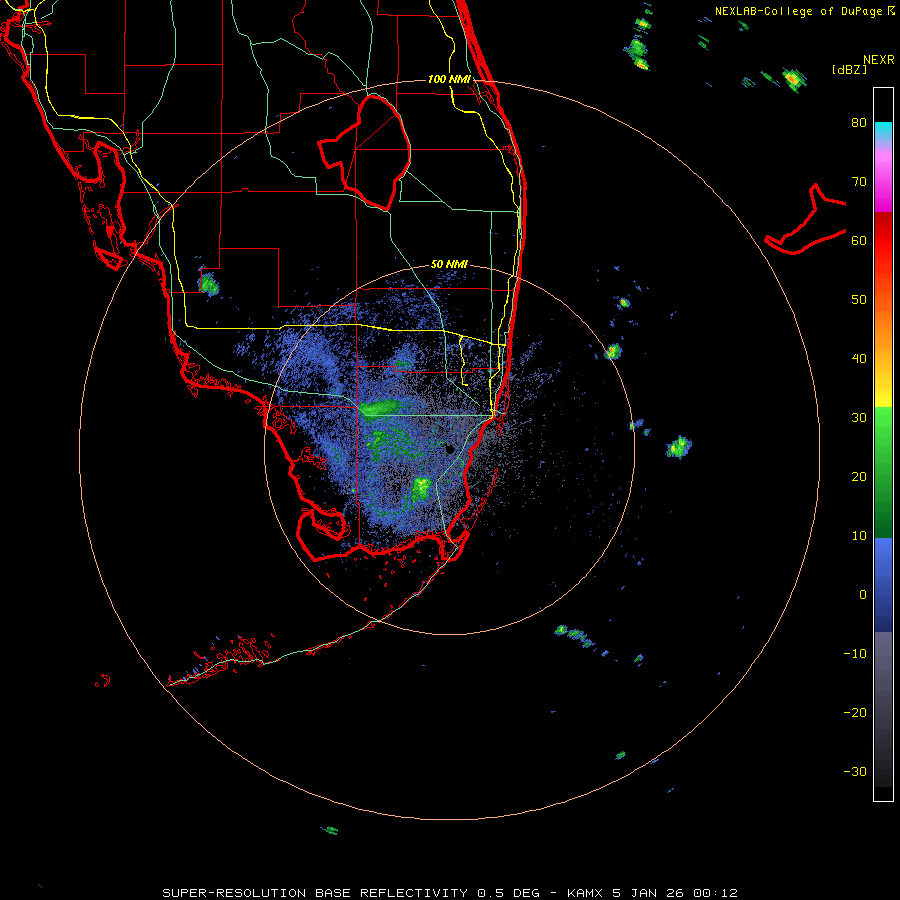
Task: Click the 50 NMI range ring label
Action: pyautogui.click(x=449, y=265)
